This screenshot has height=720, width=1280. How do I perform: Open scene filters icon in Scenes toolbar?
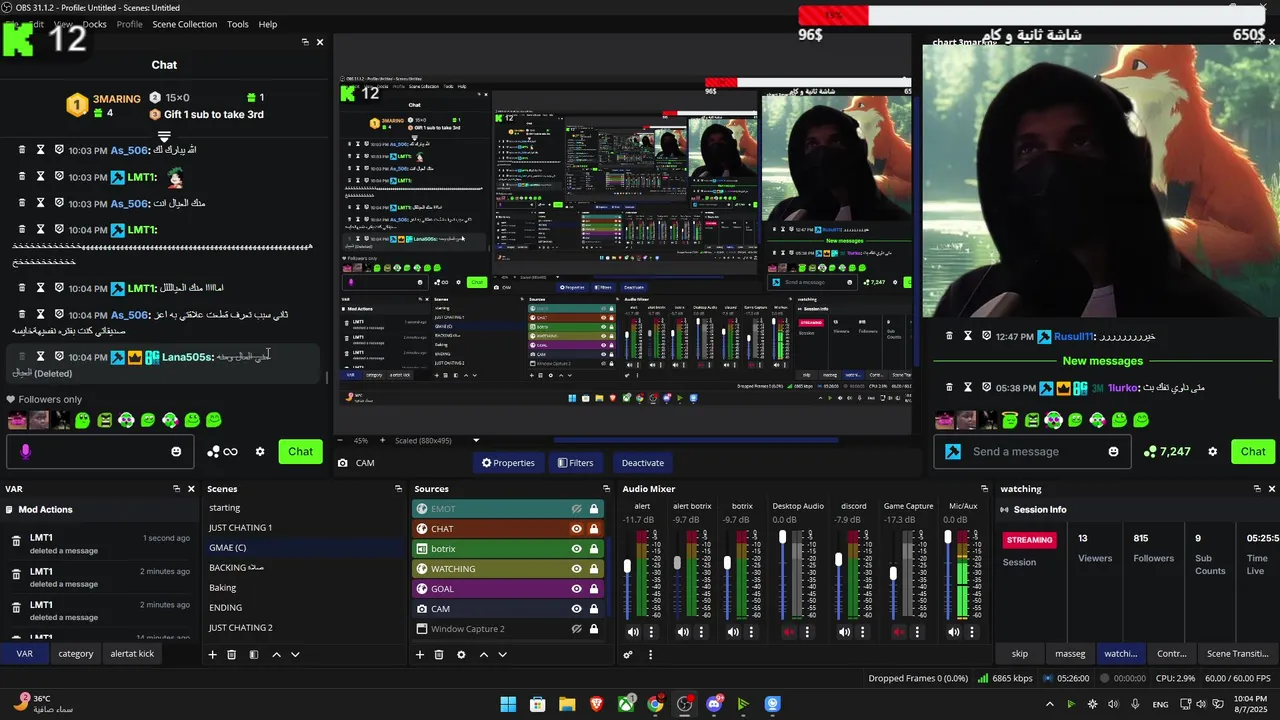(x=254, y=655)
